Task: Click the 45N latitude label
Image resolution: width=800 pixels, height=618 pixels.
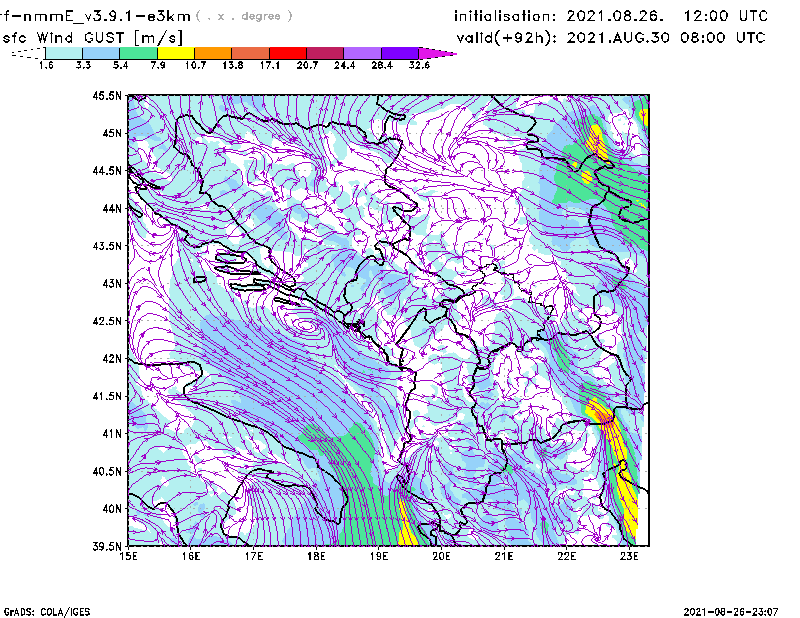Action: [112, 133]
